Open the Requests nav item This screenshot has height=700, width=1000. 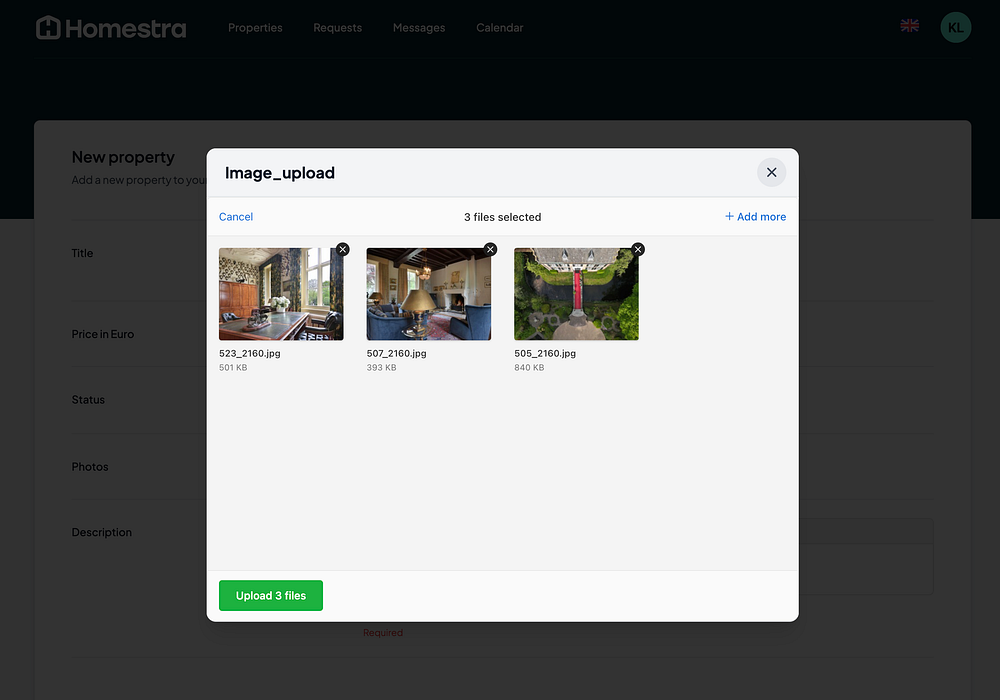coord(337,28)
